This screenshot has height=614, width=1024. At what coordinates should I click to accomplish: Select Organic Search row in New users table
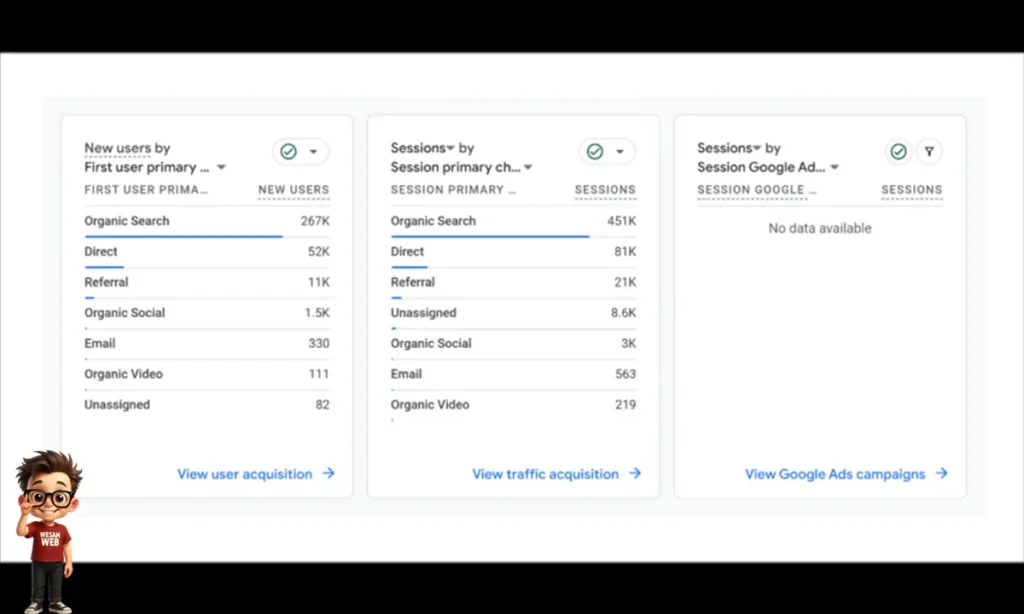tap(127, 221)
